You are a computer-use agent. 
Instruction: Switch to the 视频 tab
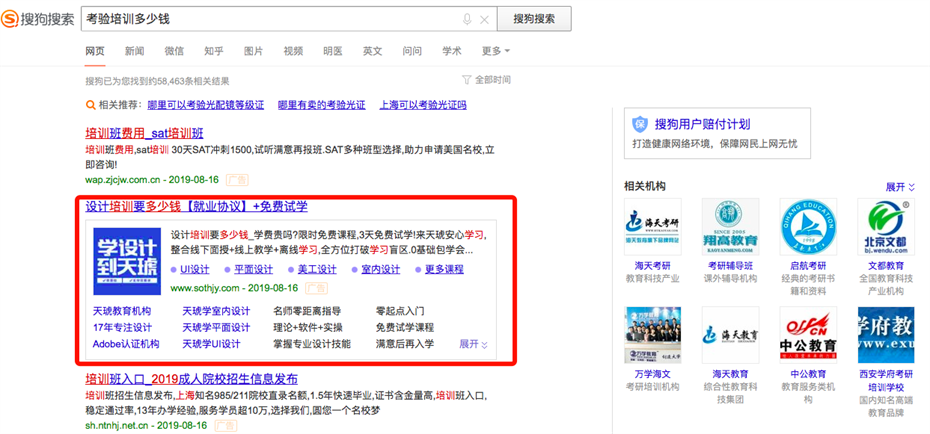[294, 51]
